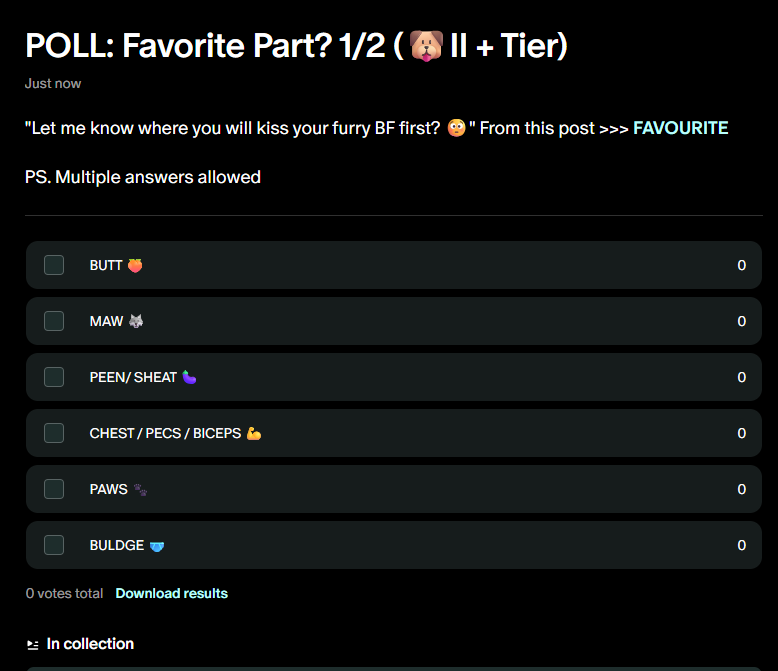Click the 0 votes total text

[x=64, y=593]
